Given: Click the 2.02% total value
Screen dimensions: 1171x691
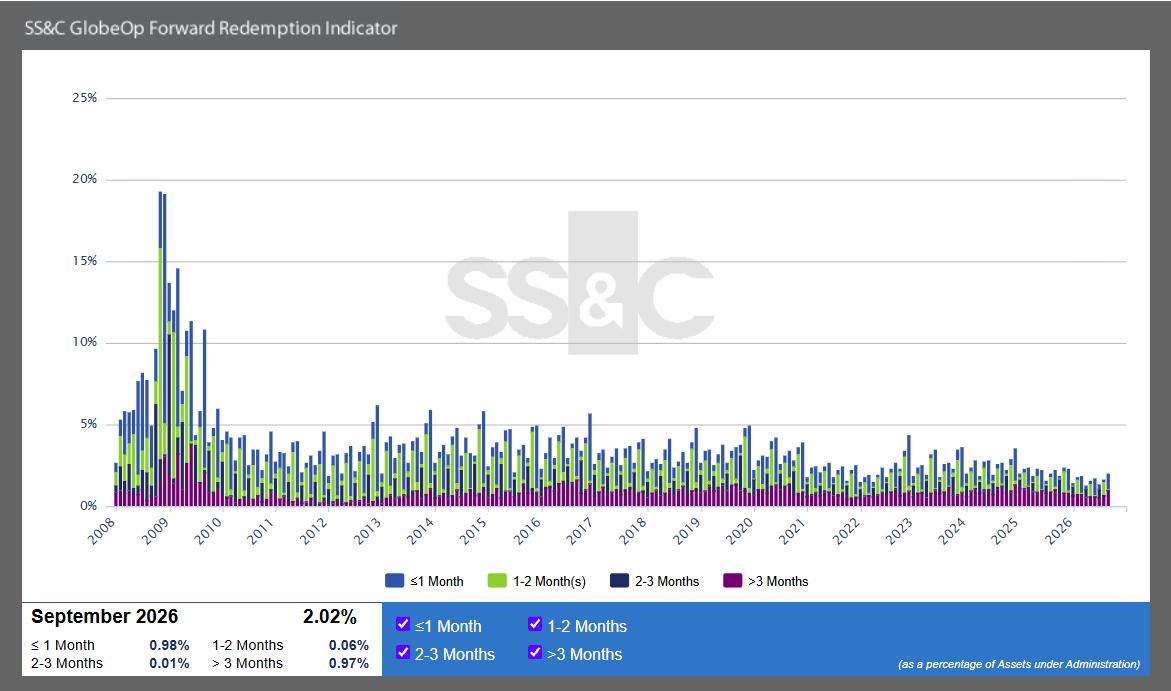Looking at the screenshot, I should coord(329,616).
